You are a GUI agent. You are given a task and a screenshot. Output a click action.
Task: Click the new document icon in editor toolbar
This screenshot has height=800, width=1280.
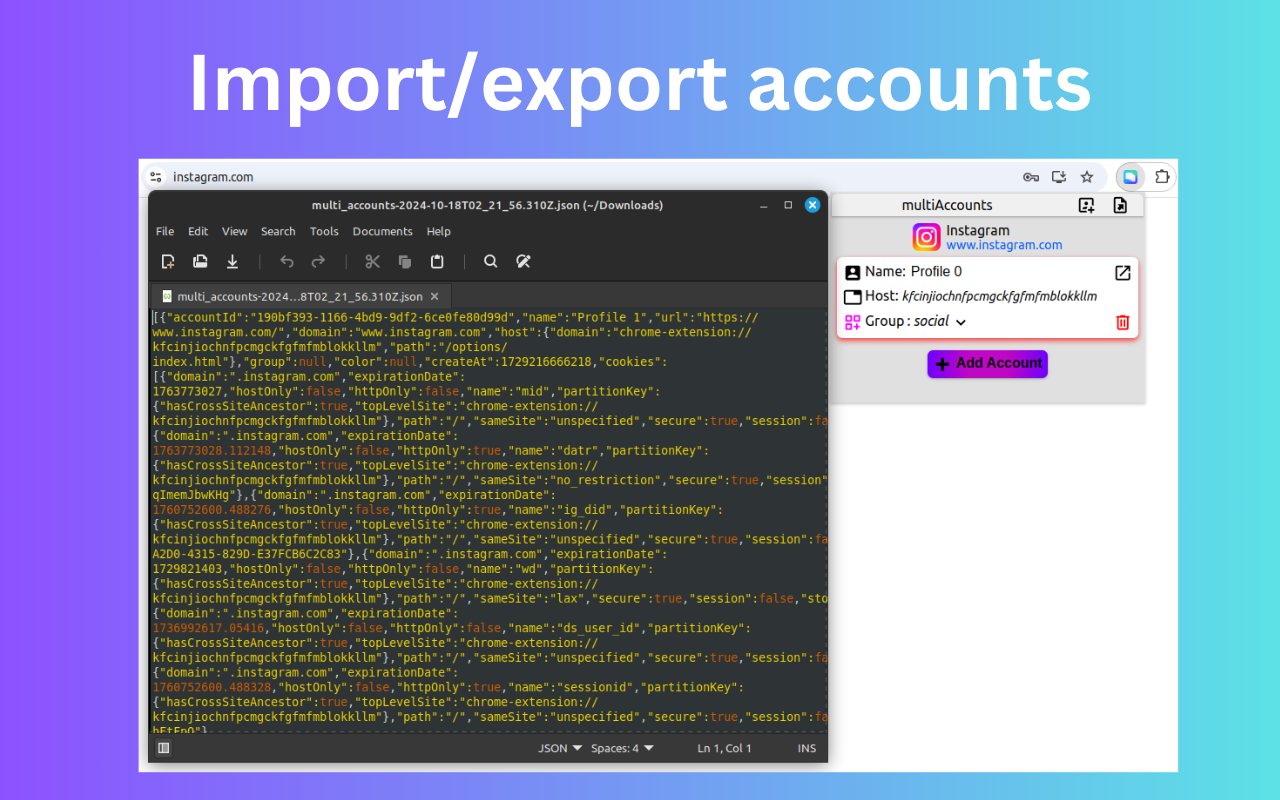(168, 261)
